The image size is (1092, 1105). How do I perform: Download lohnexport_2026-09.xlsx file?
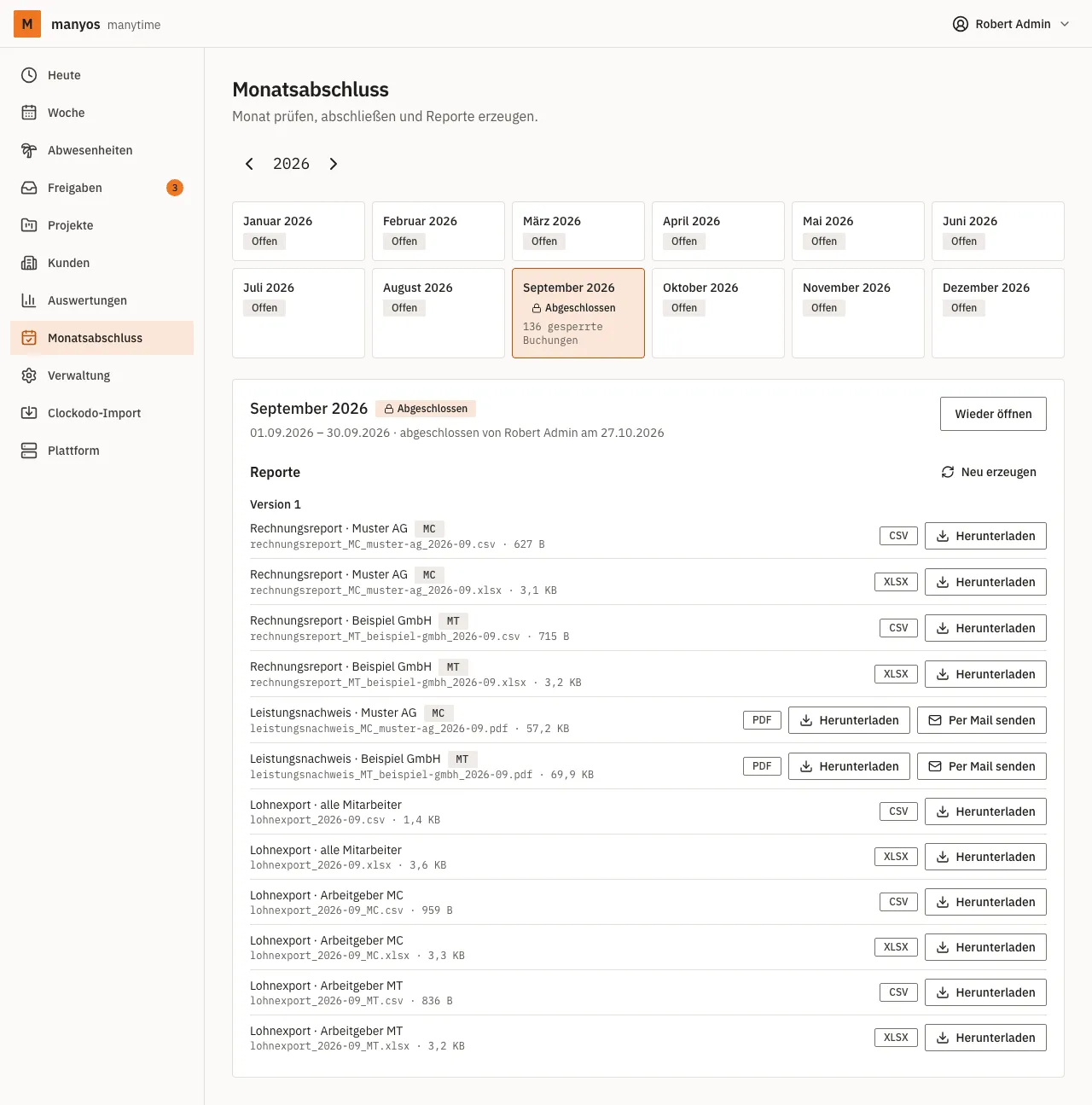985,857
